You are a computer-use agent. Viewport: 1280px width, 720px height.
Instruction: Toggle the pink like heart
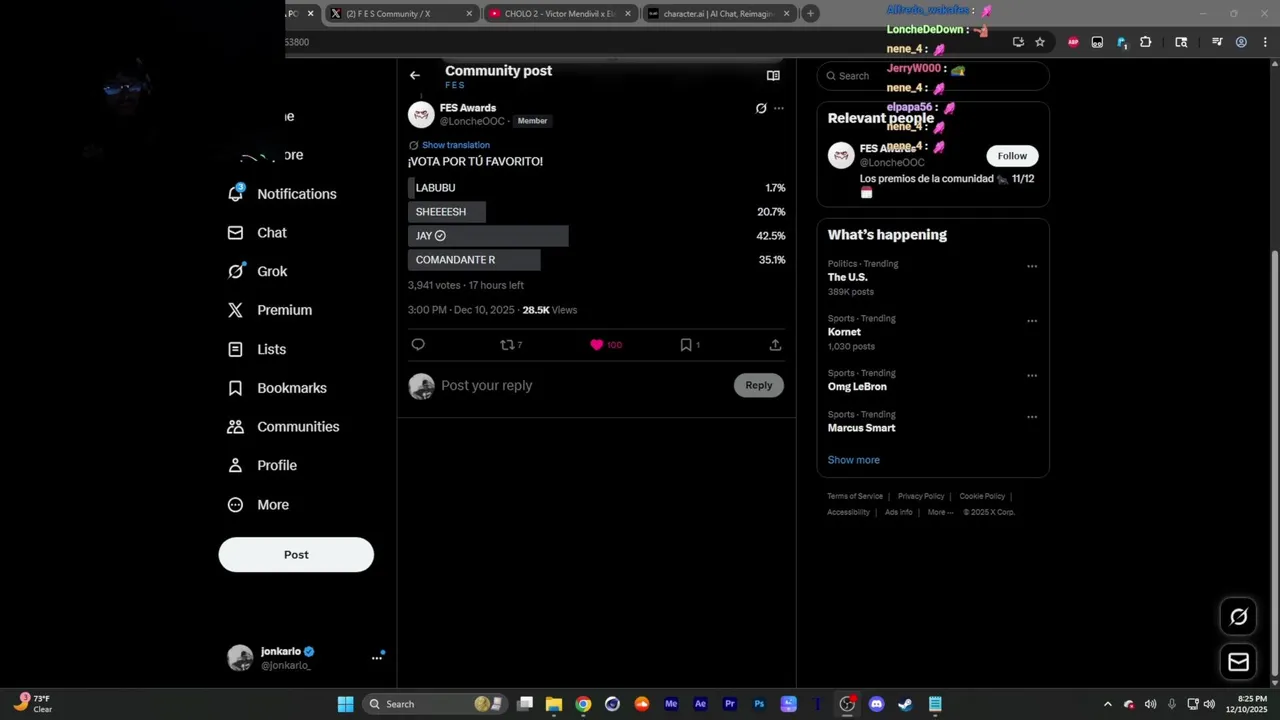(x=597, y=344)
